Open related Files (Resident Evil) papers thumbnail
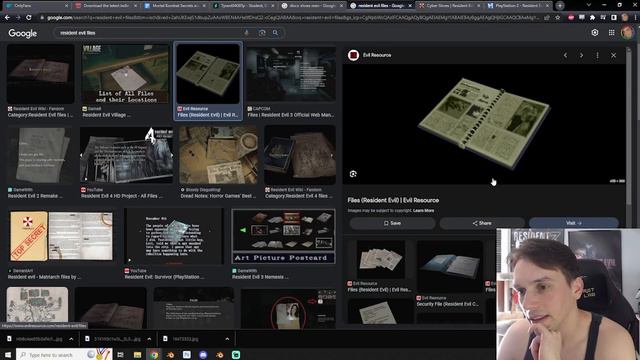The height and width of the screenshot is (360, 640). tap(381, 260)
